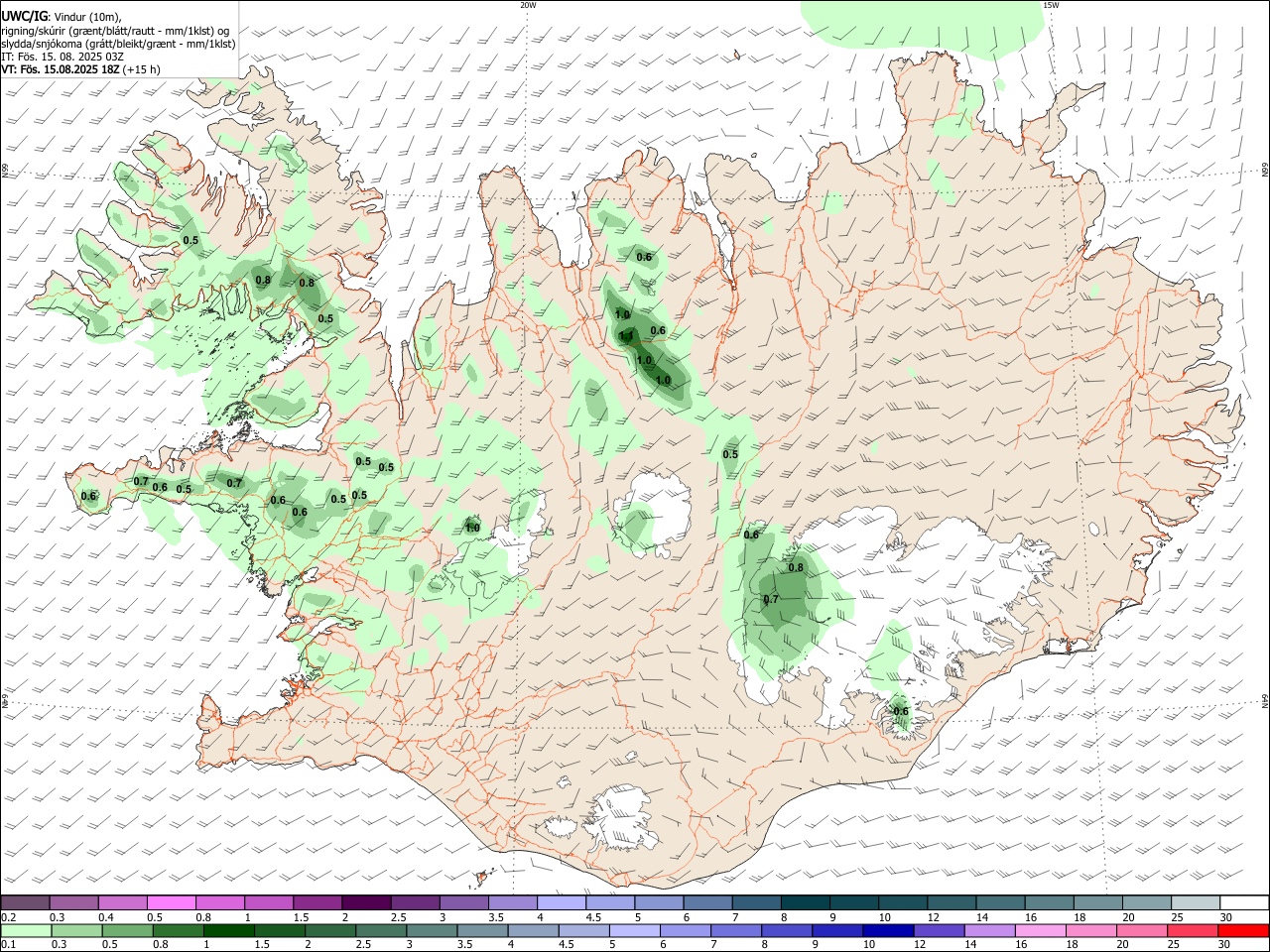
Task: Click the dark mauve 0.2 snow legend swatch
Action: 25,902
